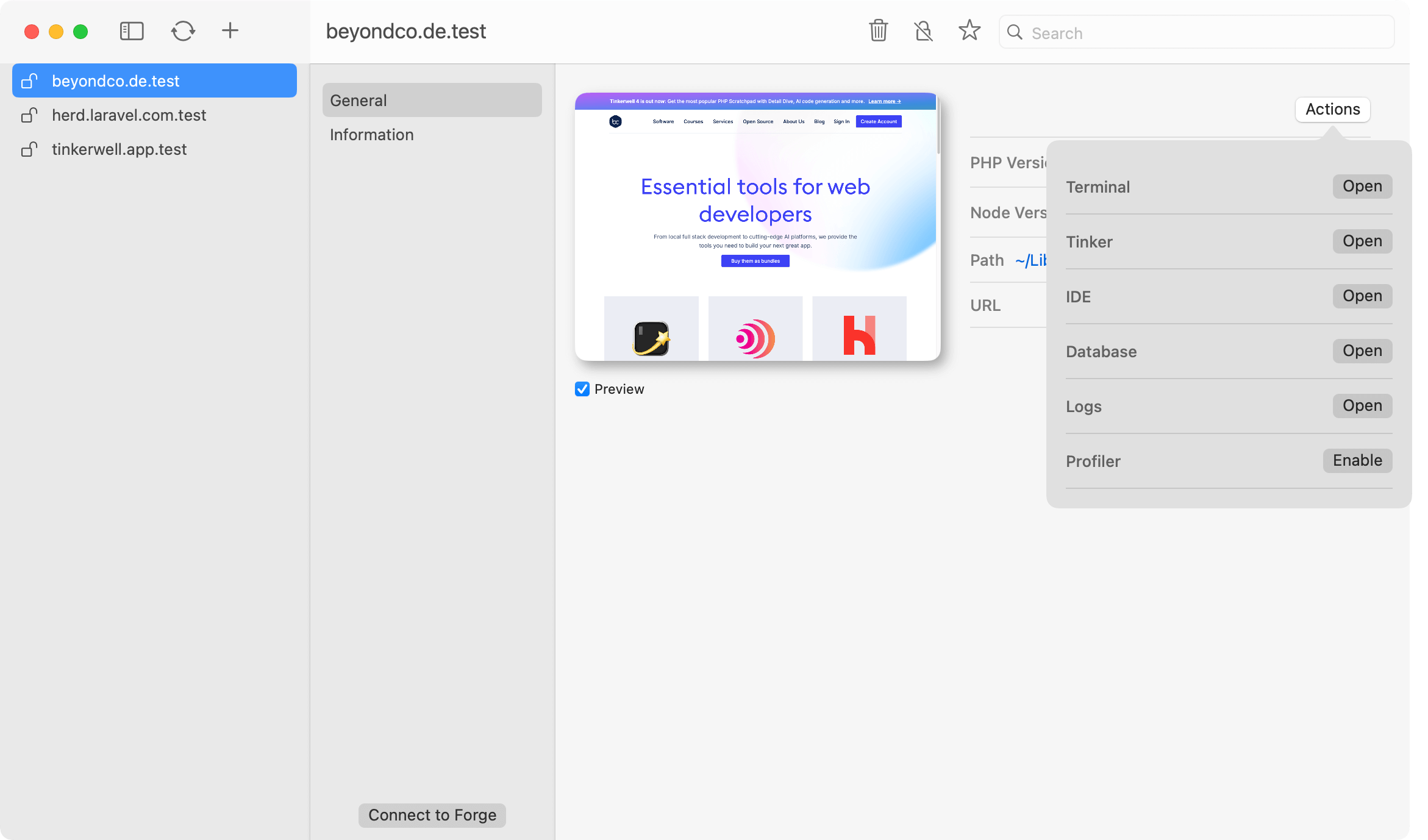This screenshot has width=1428, height=840.
Task: Click Connect to Forge button
Action: click(x=432, y=815)
